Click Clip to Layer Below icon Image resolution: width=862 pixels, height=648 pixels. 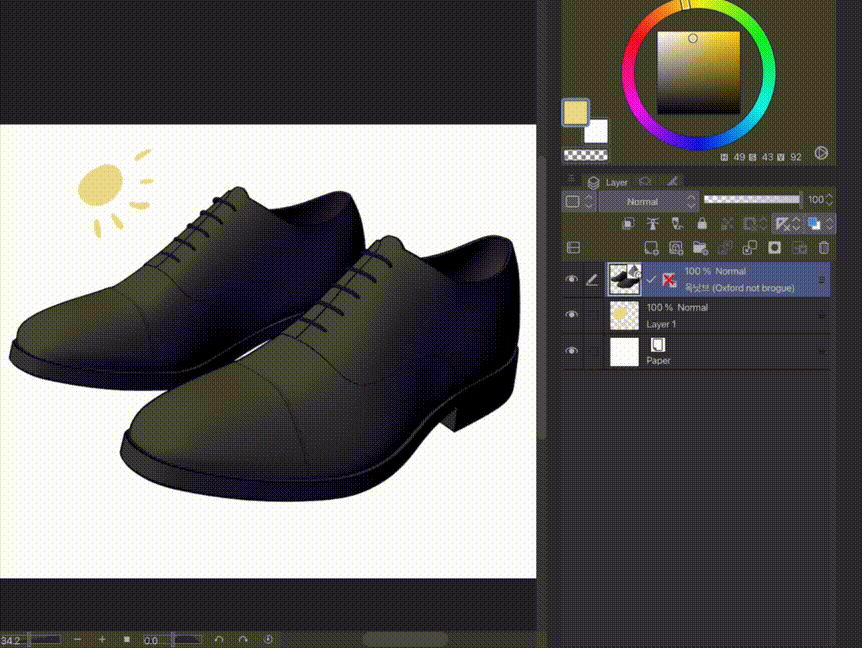coord(628,224)
